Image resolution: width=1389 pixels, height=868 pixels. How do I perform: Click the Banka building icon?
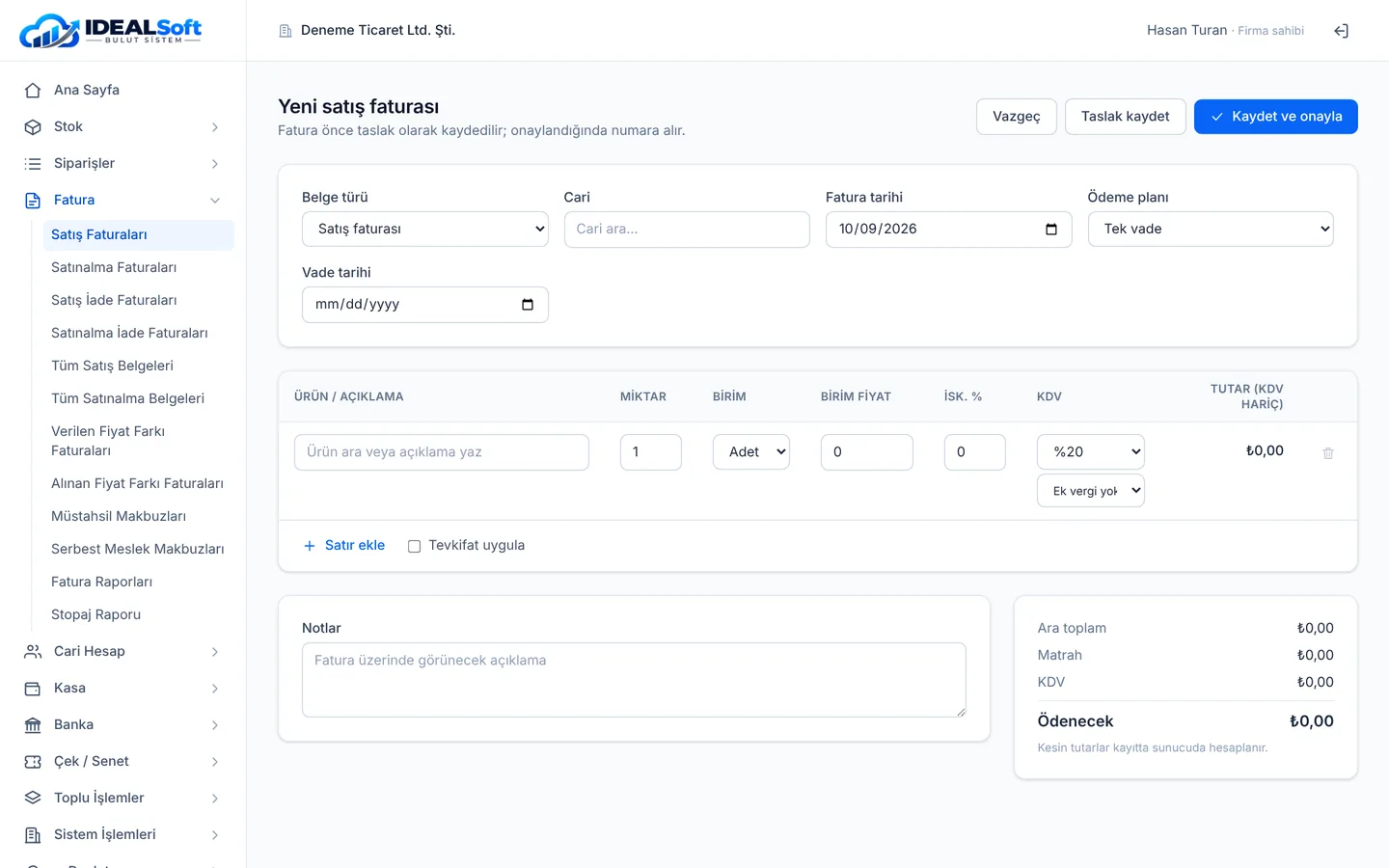click(33, 724)
